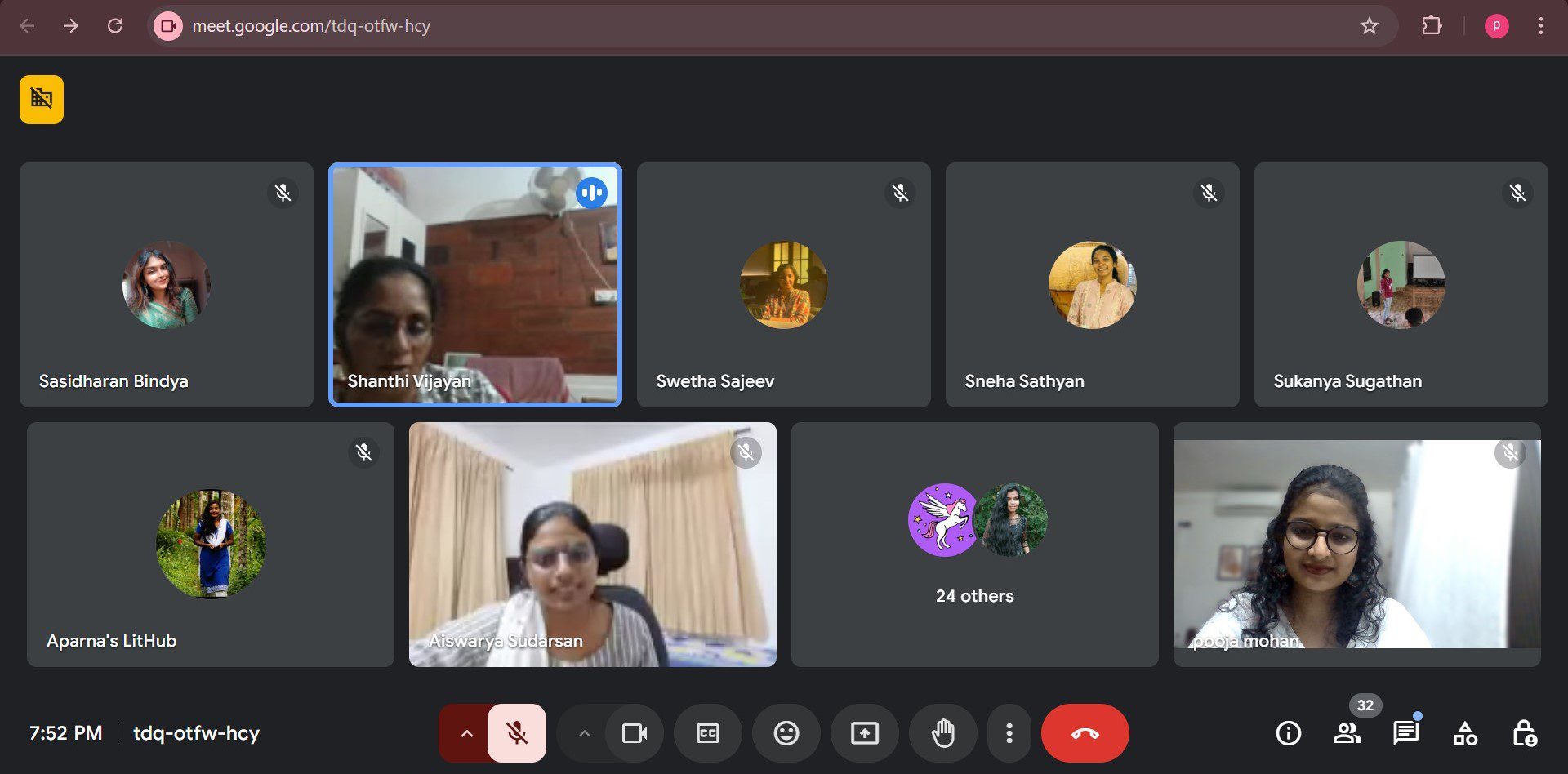Click the 24 others participant tile
The image size is (1568, 774).
coord(974,544)
